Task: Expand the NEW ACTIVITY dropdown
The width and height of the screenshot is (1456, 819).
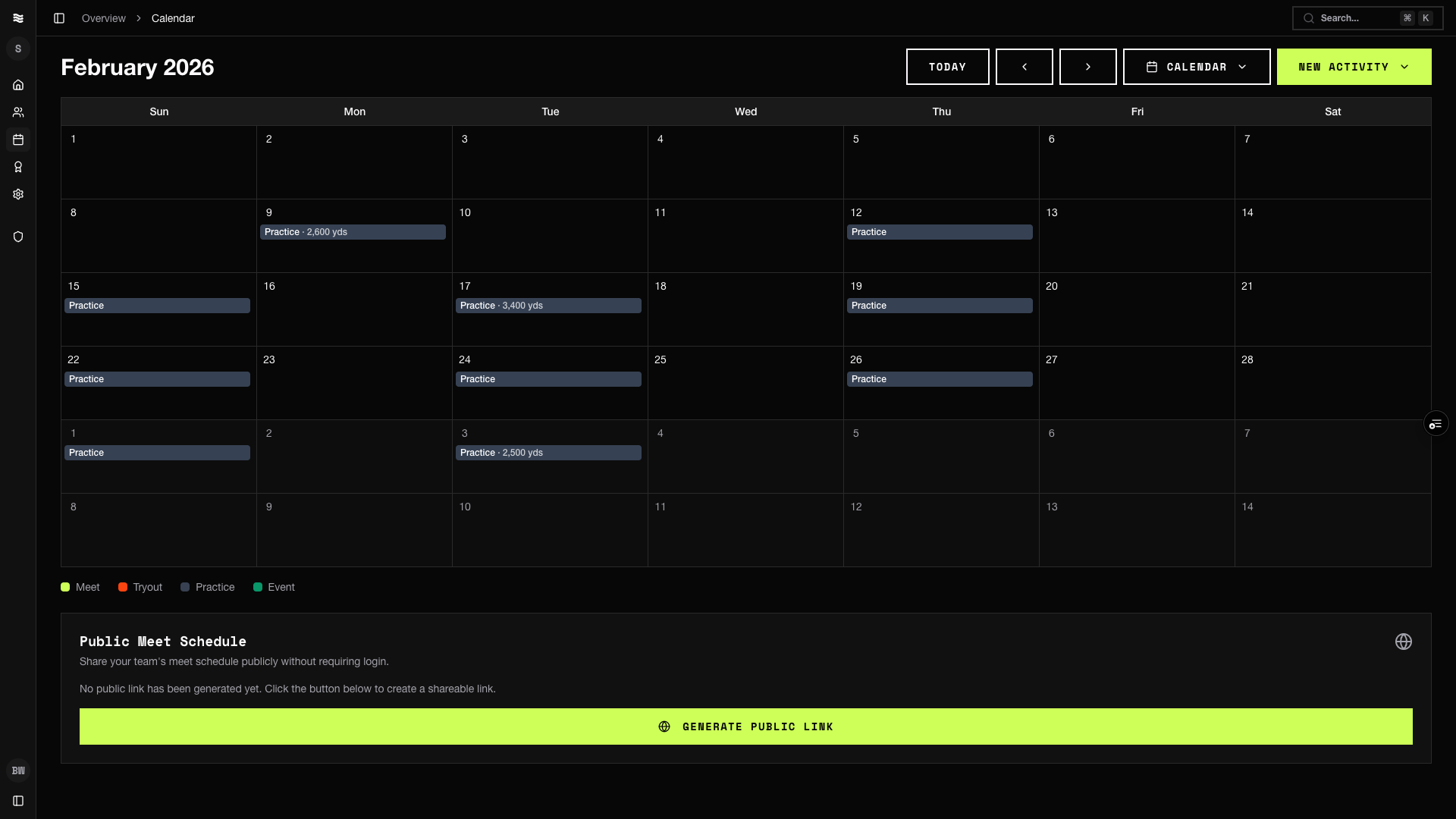Action: click(x=1354, y=67)
